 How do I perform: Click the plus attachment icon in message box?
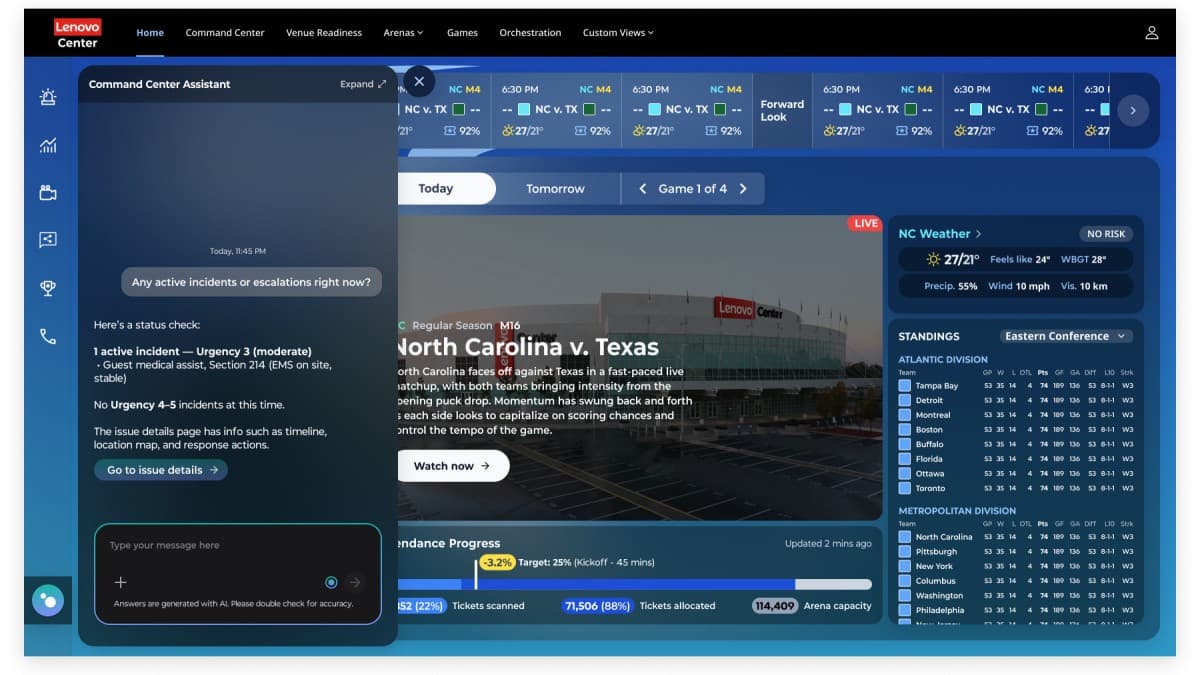point(120,582)
